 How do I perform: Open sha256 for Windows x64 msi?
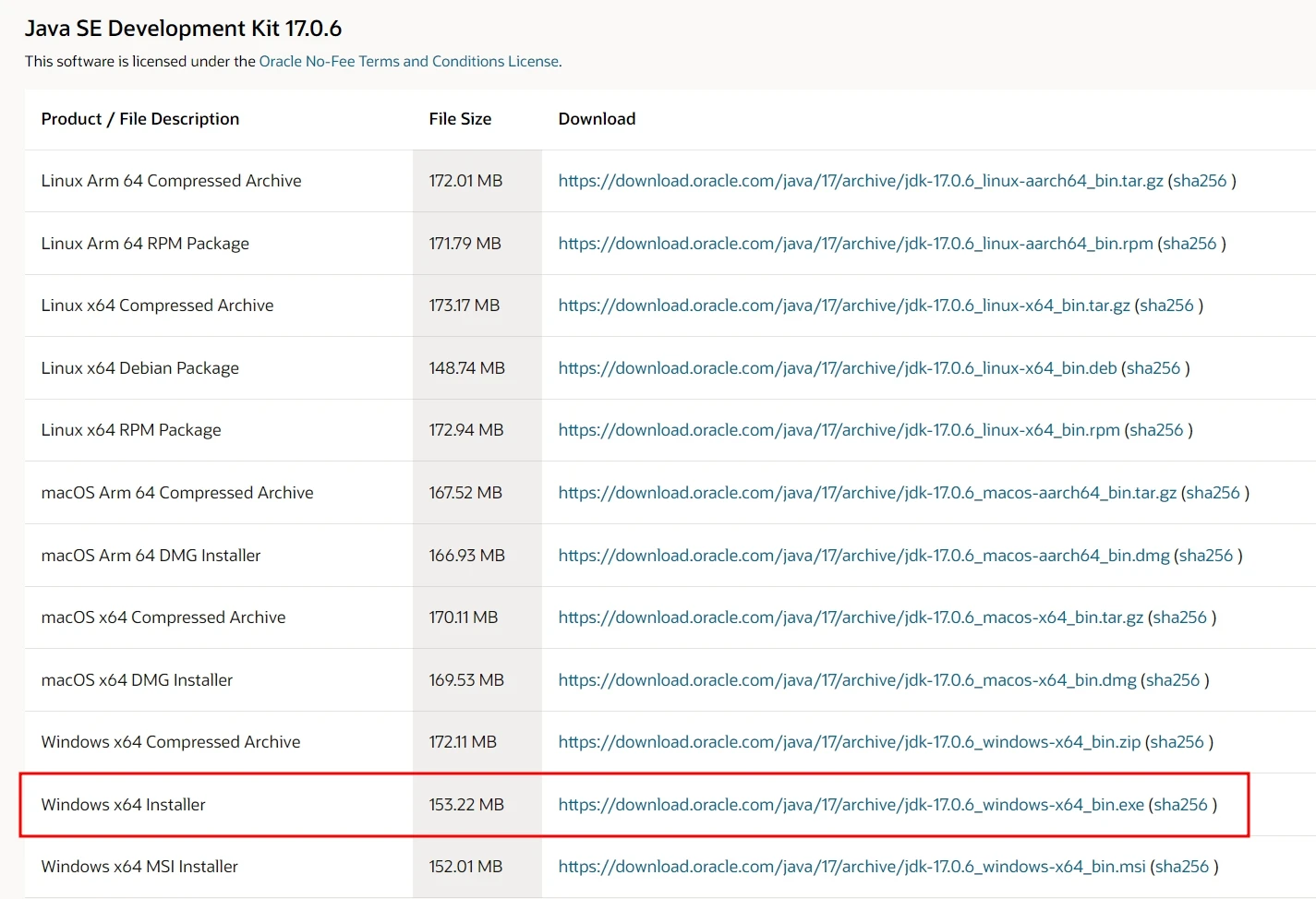click(1182, 867)
